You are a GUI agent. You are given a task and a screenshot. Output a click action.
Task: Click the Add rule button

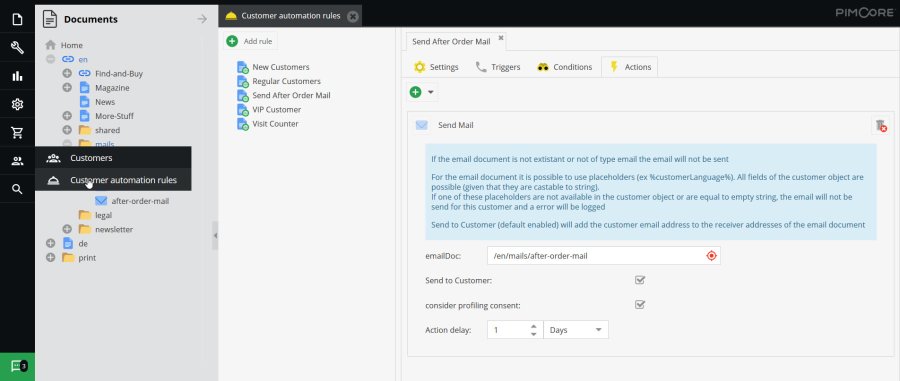click(x=250, y=41)
